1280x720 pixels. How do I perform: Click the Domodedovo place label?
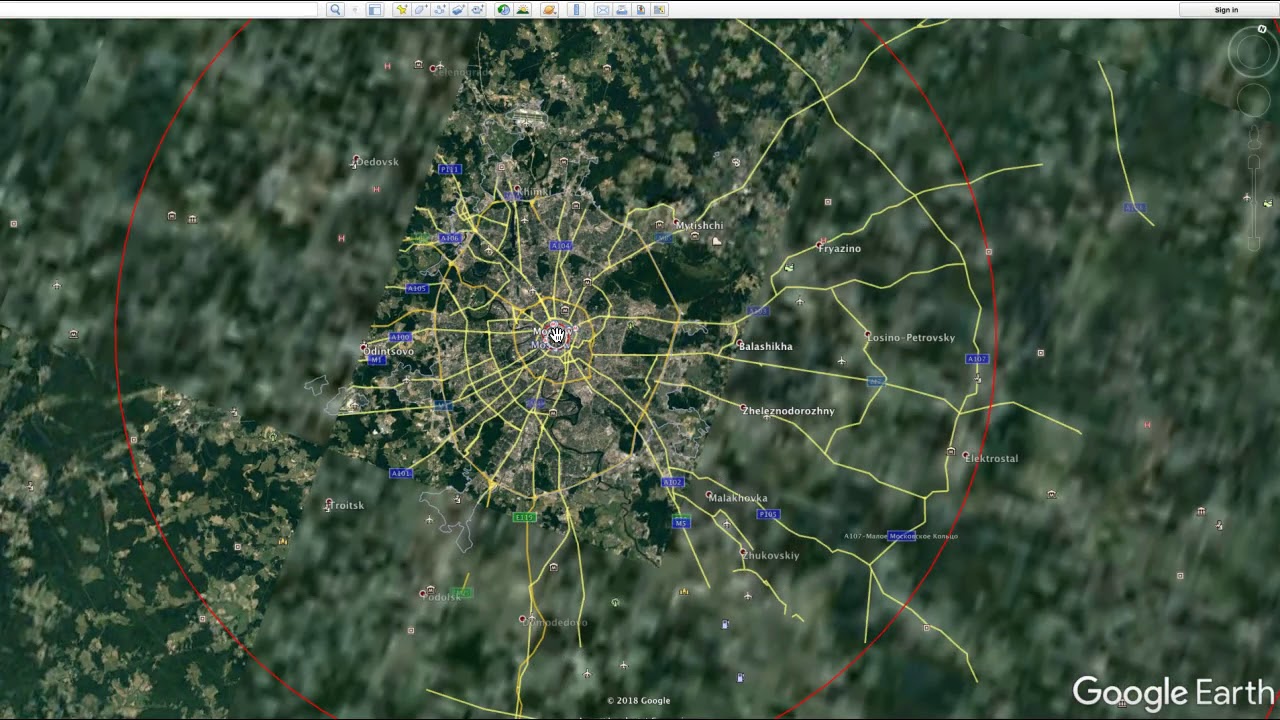coord(557,622)
